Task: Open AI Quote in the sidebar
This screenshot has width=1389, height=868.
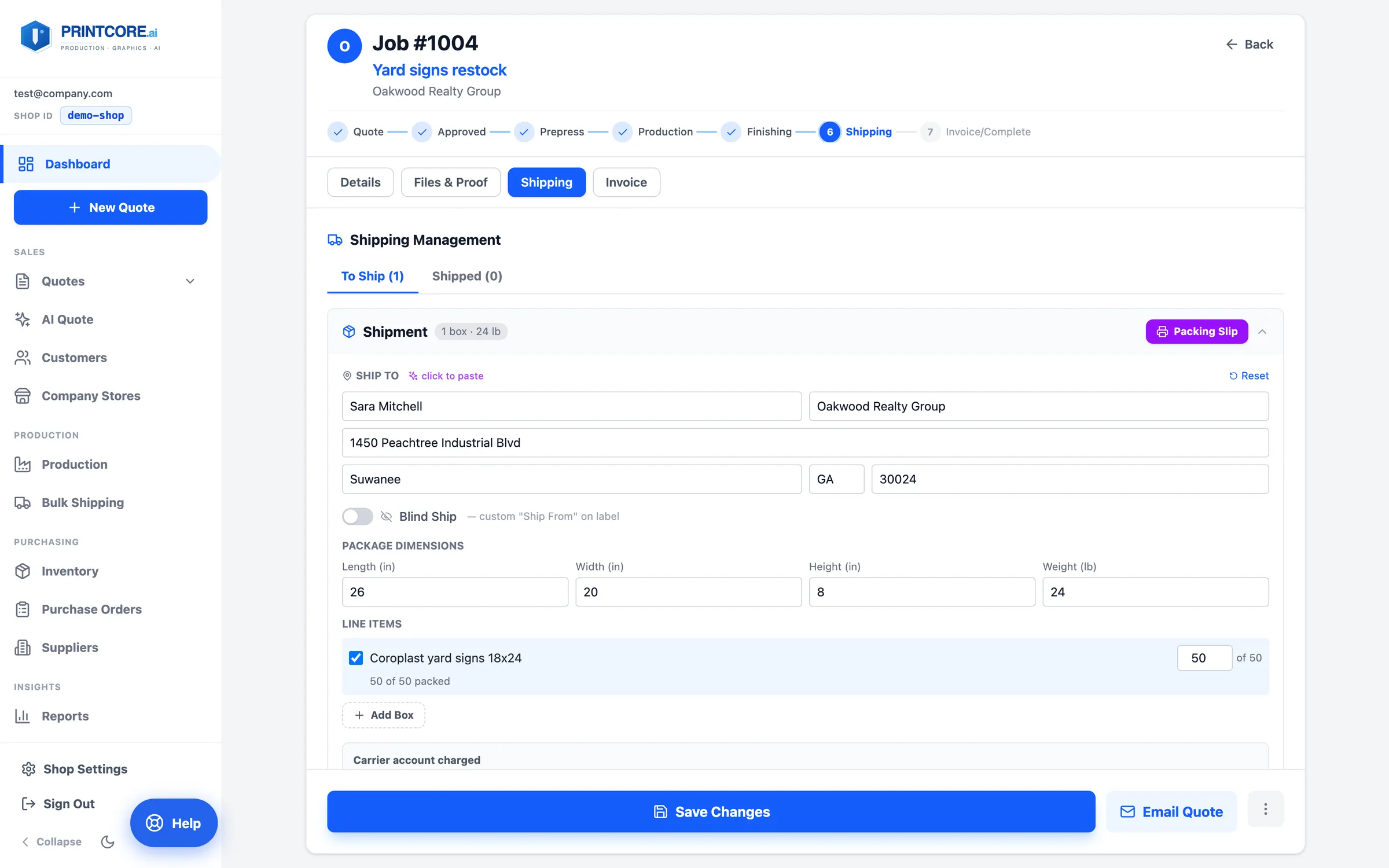Action: coord(68,319)
